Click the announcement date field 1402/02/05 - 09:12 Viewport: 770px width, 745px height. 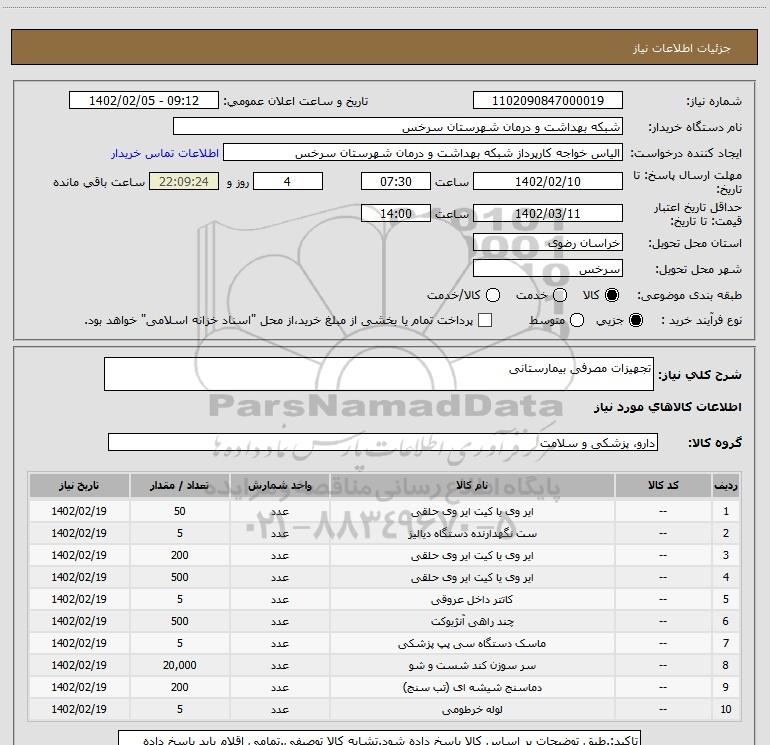143,101
